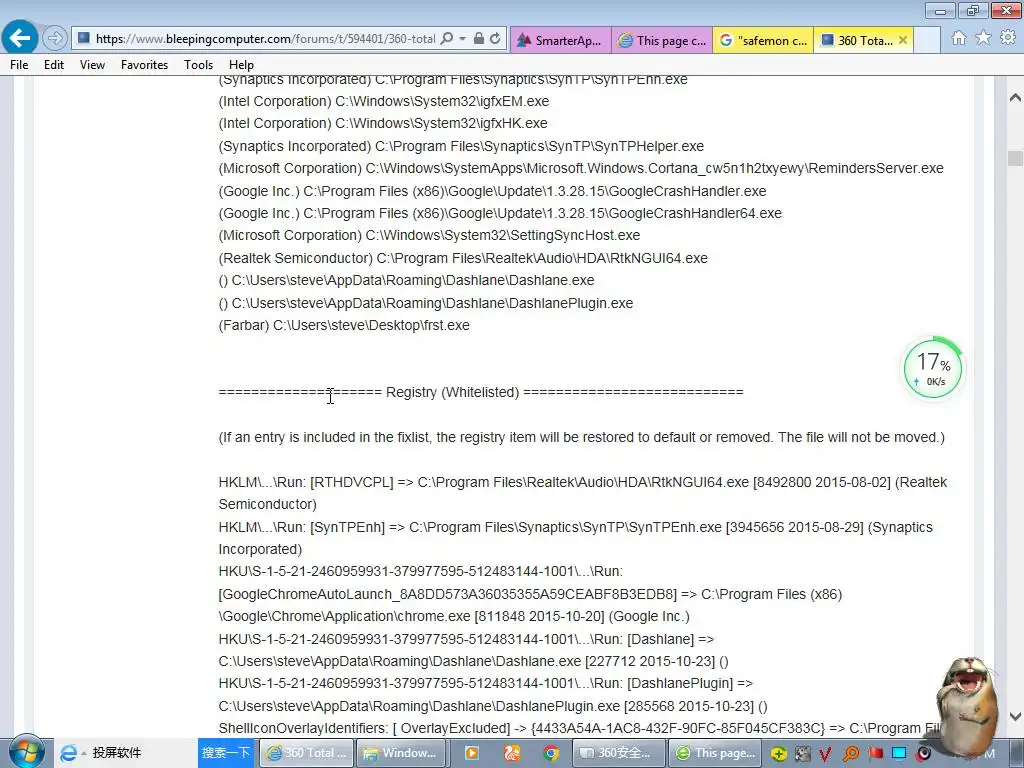Click the vertical scrollbar thumb
Viewport: 1024px width, 768px height.
pos(1015,159)
